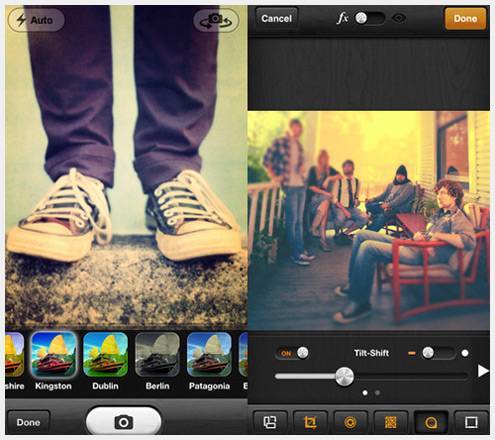Tap the camera shutter button

pyautogui.click(x=123, y=421)
